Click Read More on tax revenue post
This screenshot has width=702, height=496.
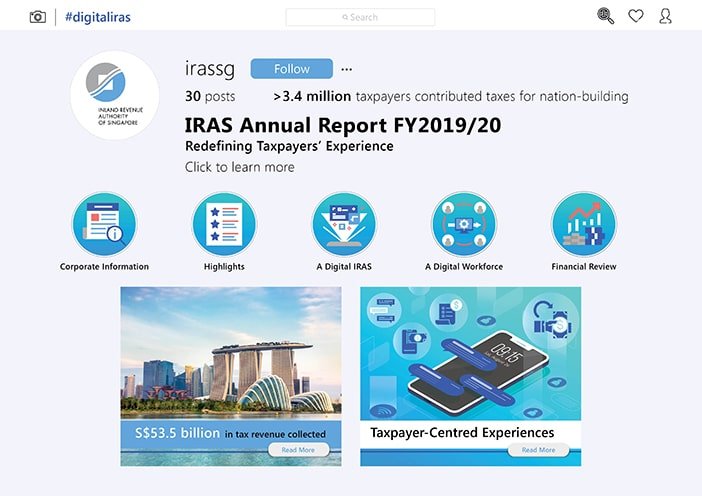(298, 450)
